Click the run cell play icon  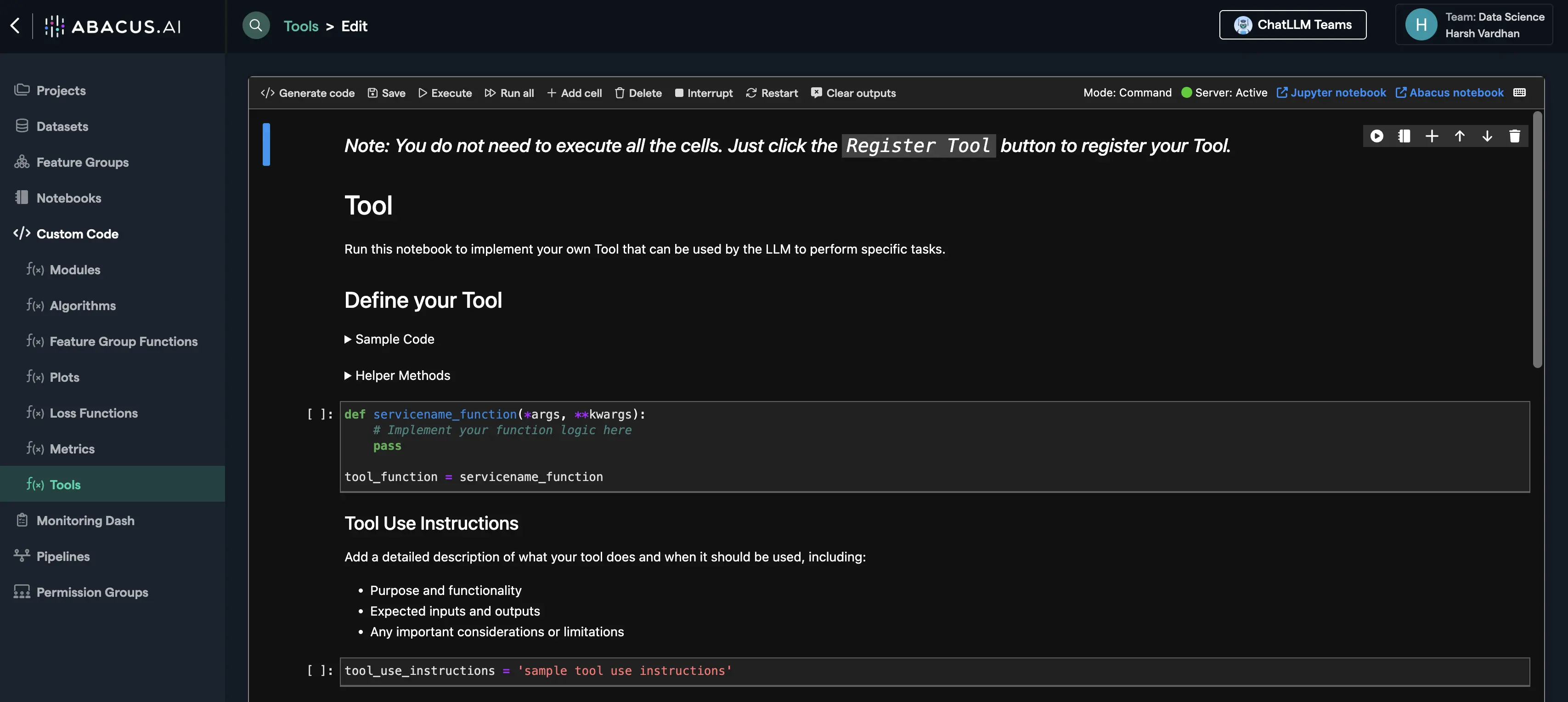point(1376,136)
